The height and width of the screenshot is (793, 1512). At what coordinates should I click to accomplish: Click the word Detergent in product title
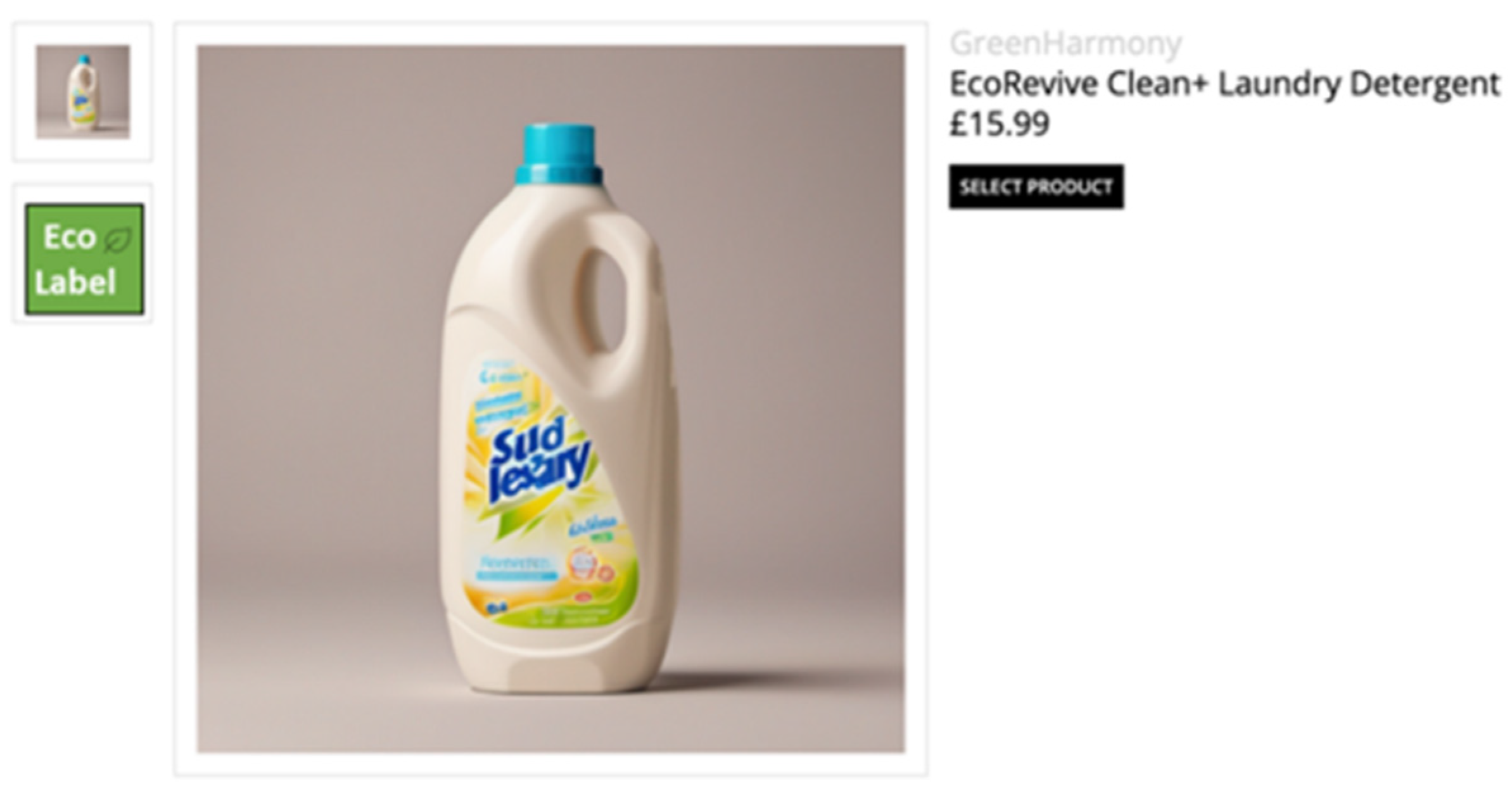coord(1425,84)
